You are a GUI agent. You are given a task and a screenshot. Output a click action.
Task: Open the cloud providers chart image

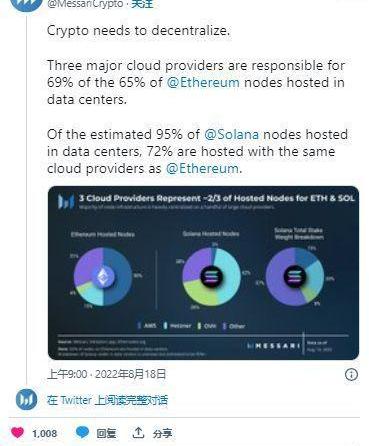203,273
